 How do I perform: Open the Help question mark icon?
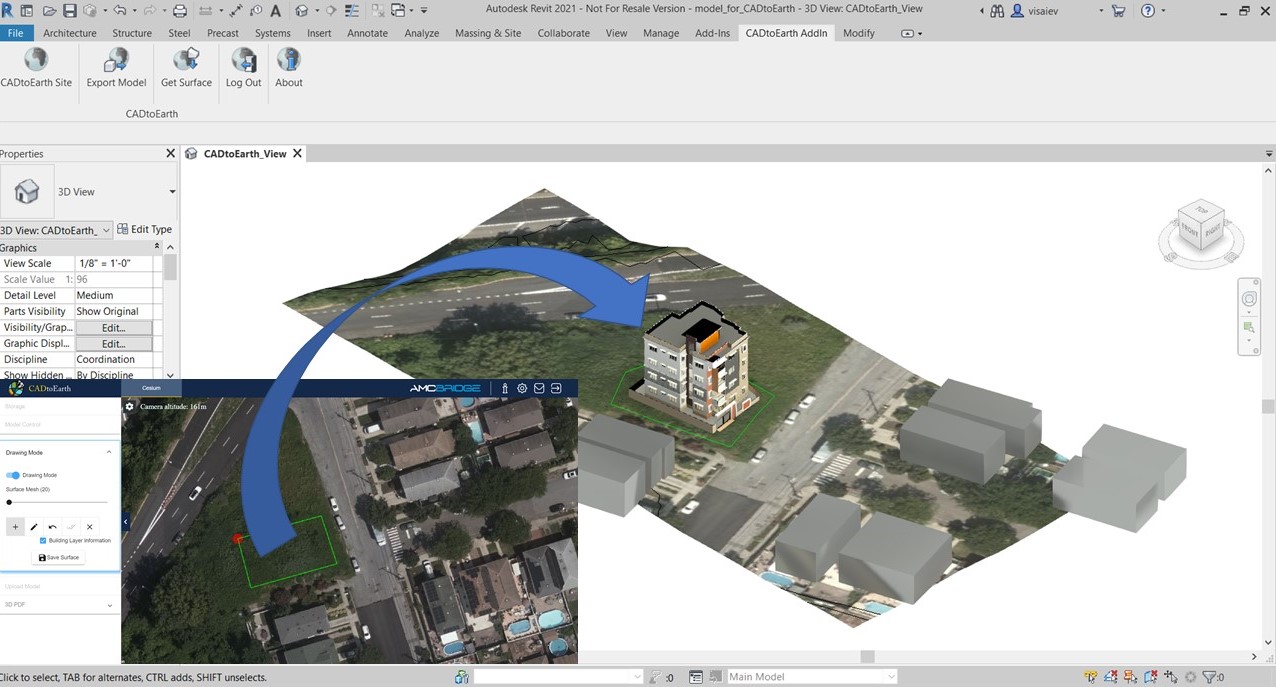(1147, 11)
